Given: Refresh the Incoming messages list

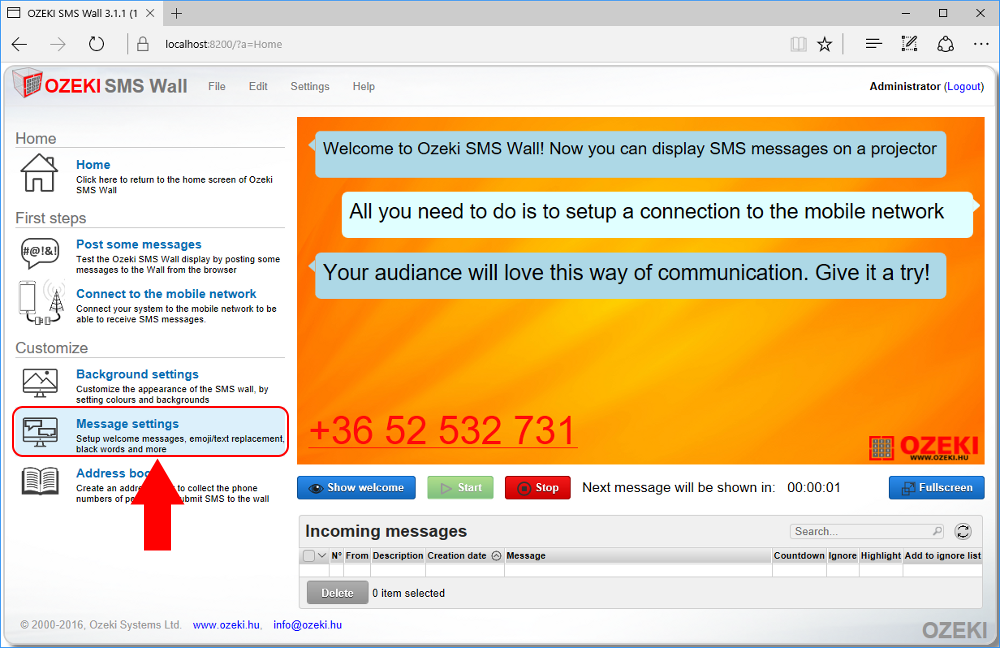Looking at the screenshot, I should pos(963,531).
